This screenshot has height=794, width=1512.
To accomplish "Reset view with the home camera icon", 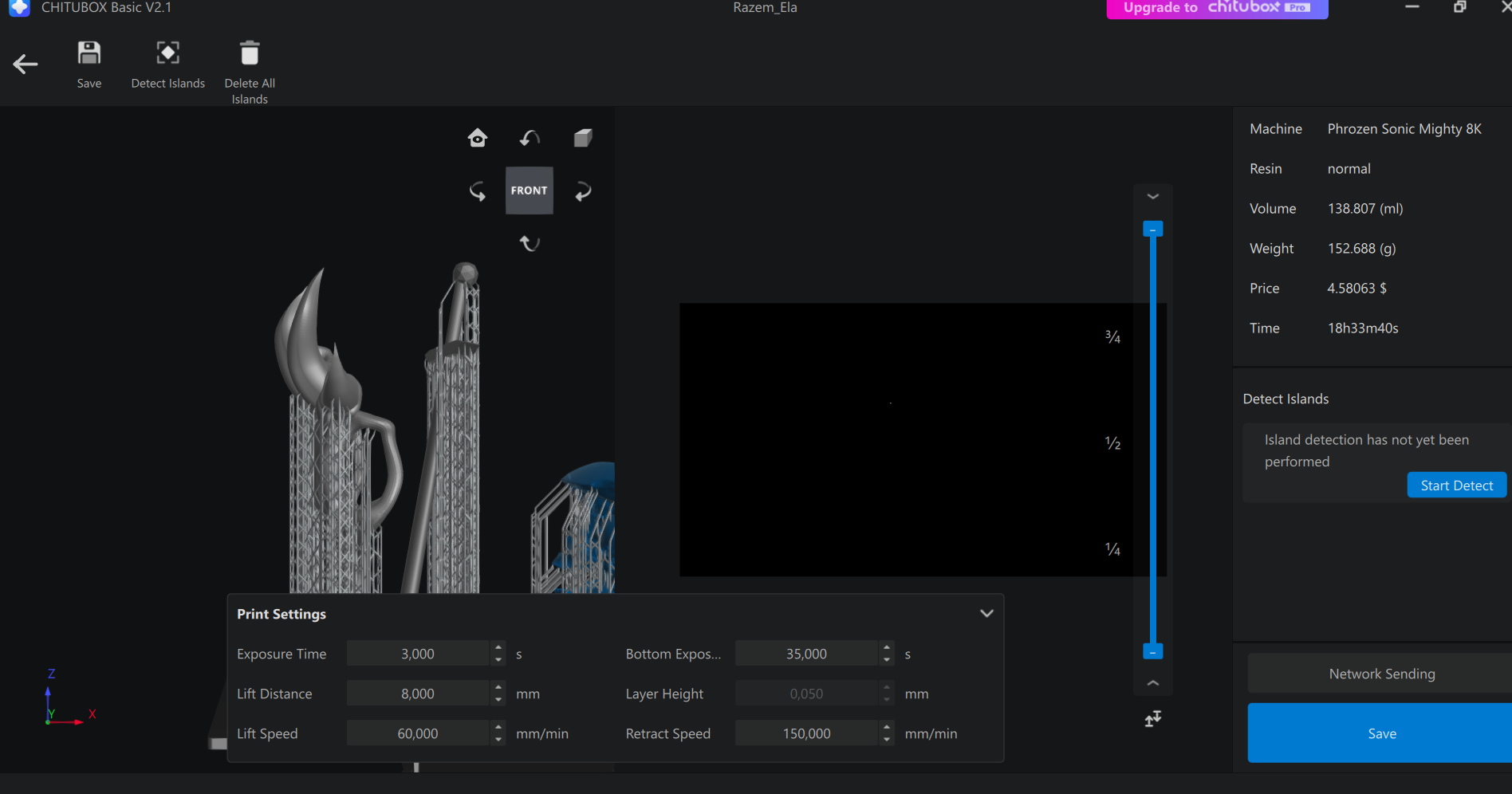I will [x=478, y=138].
